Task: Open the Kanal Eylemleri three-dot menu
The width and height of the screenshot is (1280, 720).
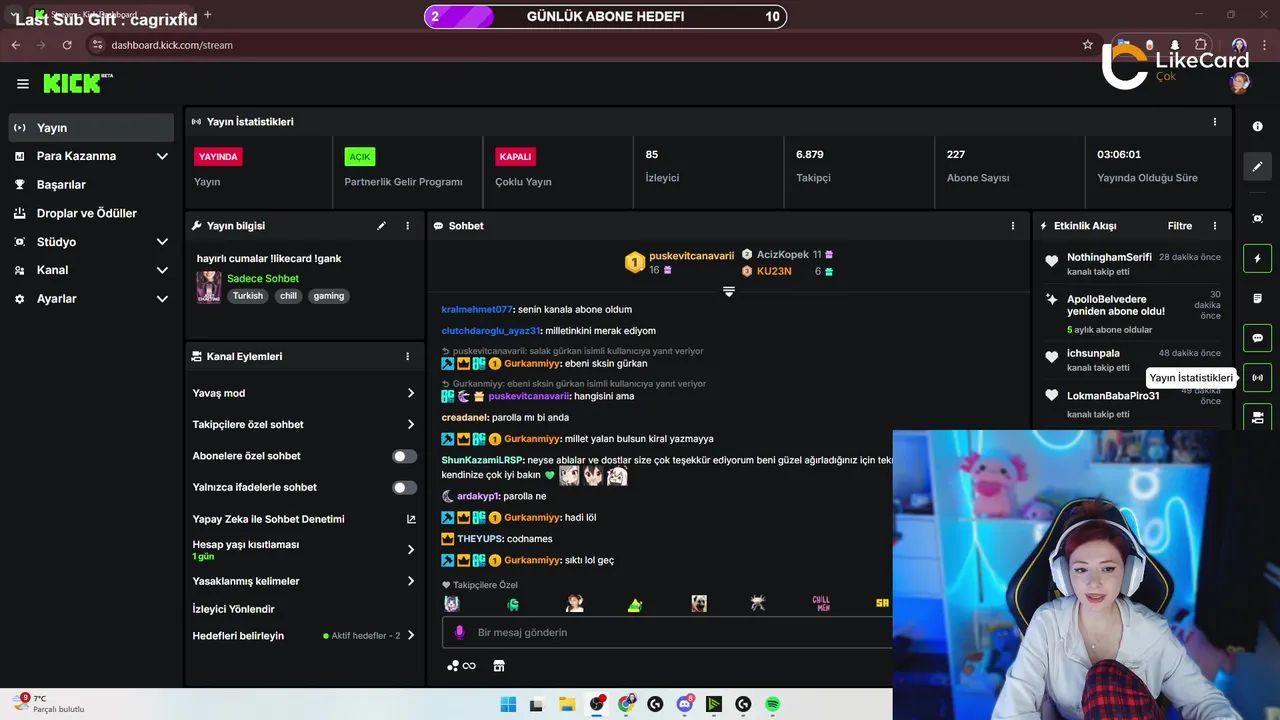Action: pos(408,356)
